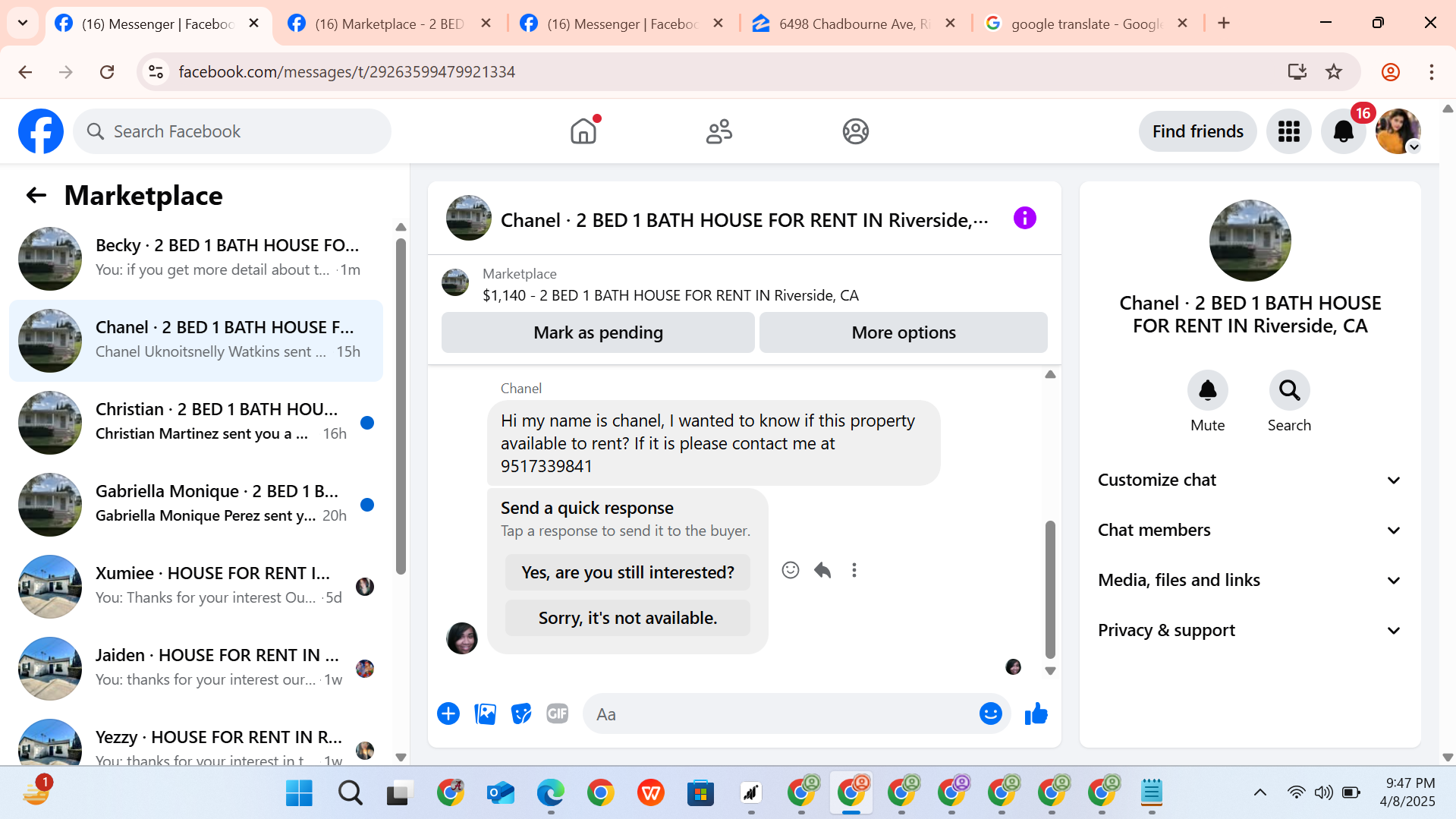Open conversation information purple info icon
This screenshot has width=1456, height=819.
[x=1024, y=219]
